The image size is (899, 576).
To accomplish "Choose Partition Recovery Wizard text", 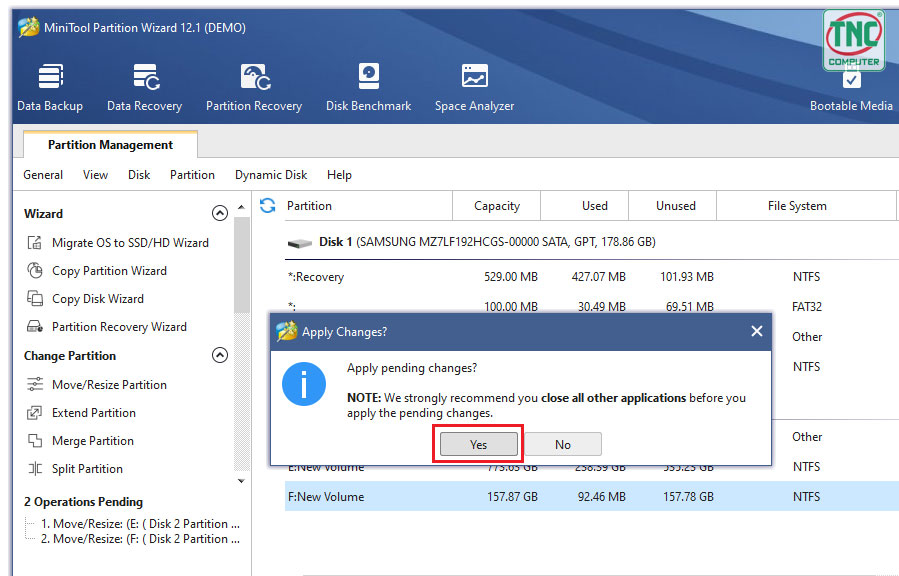I will tap(119, 327).
